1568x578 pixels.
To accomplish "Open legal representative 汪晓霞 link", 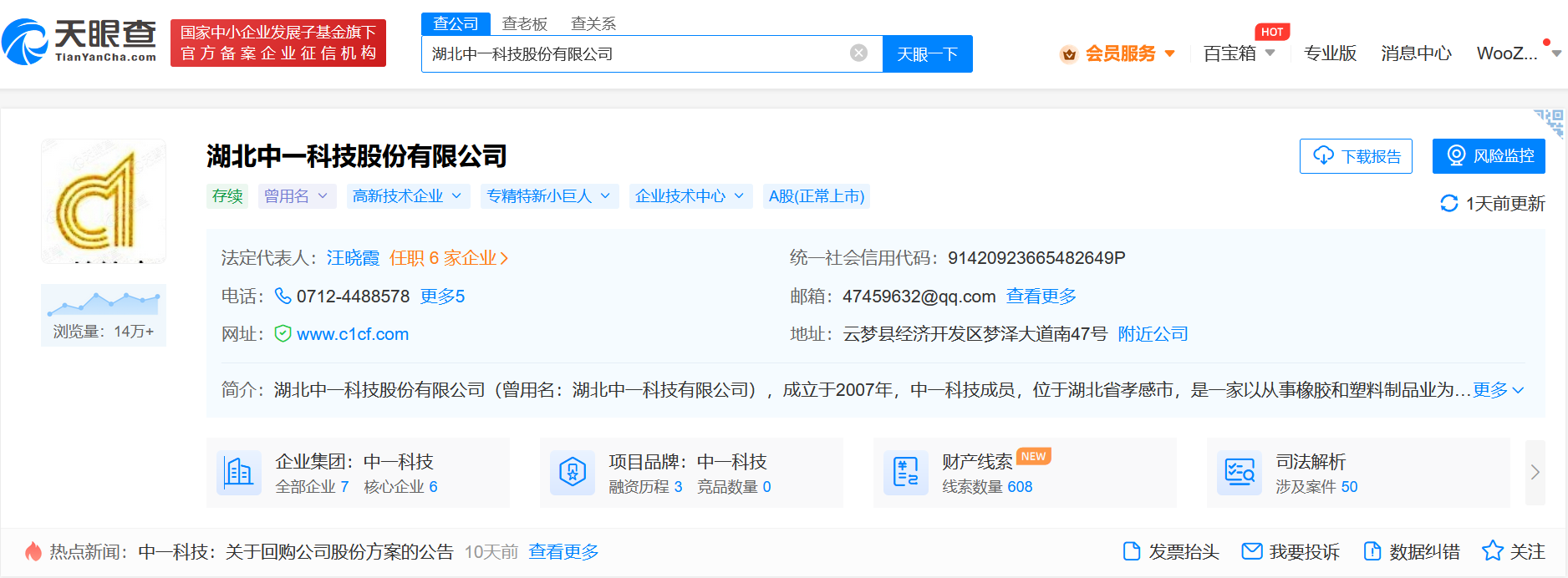I will pos(353,258).
